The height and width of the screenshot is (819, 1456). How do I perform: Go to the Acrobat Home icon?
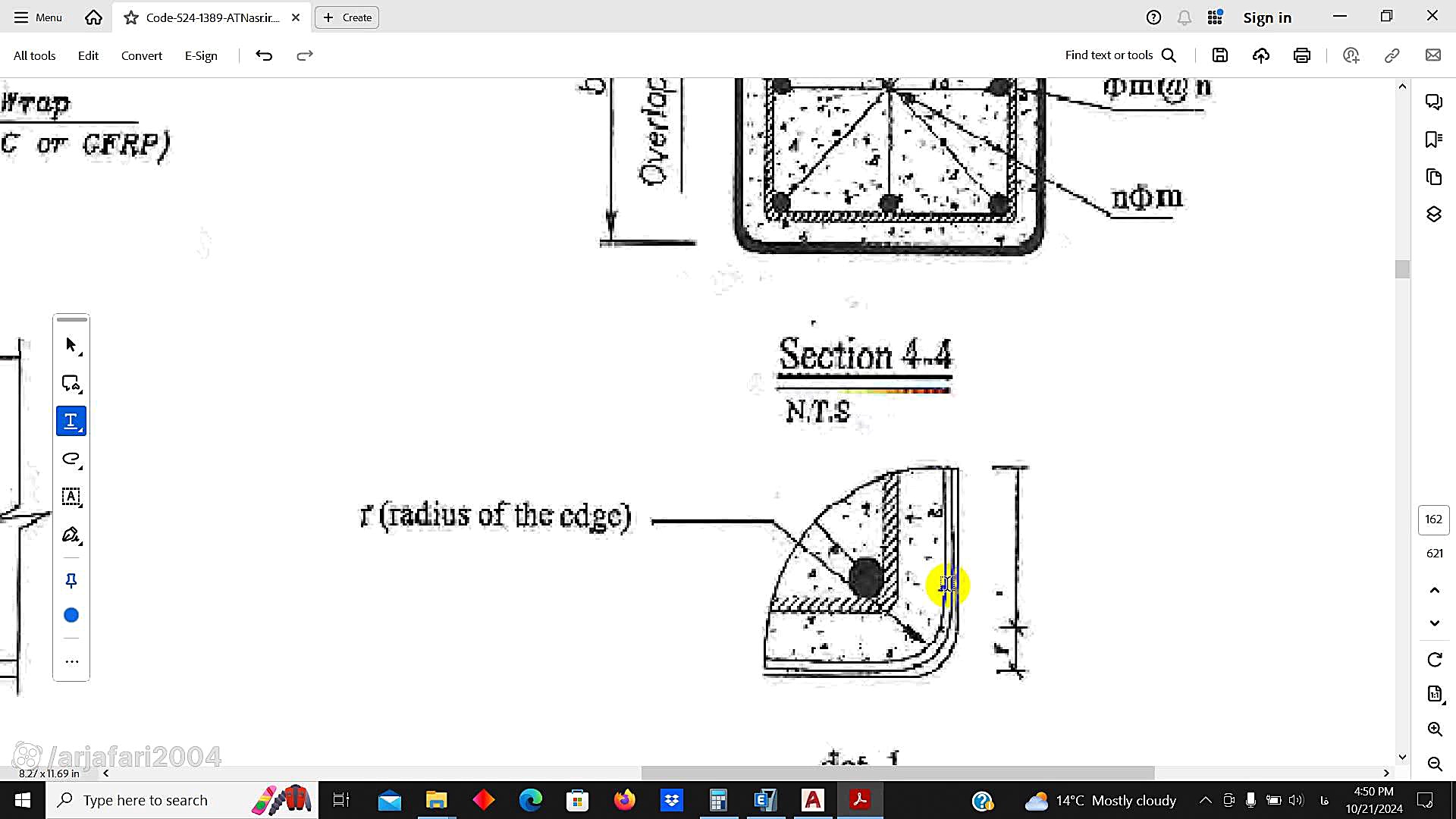(x=93, y=17)
